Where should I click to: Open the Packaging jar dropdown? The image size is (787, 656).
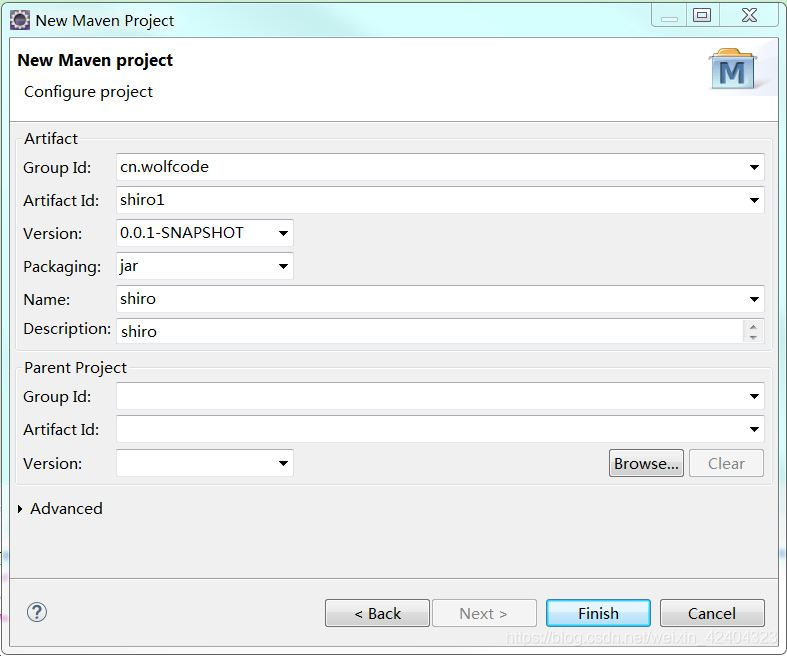[x=283, y=267]
